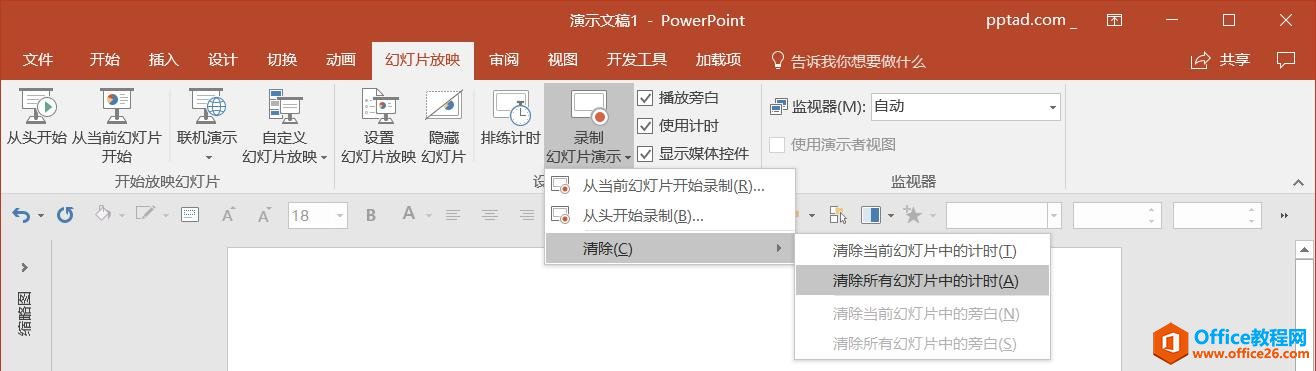Expand the 联机演示 dropdown arrow
1316x371 pixels.
tap(208, 157)
